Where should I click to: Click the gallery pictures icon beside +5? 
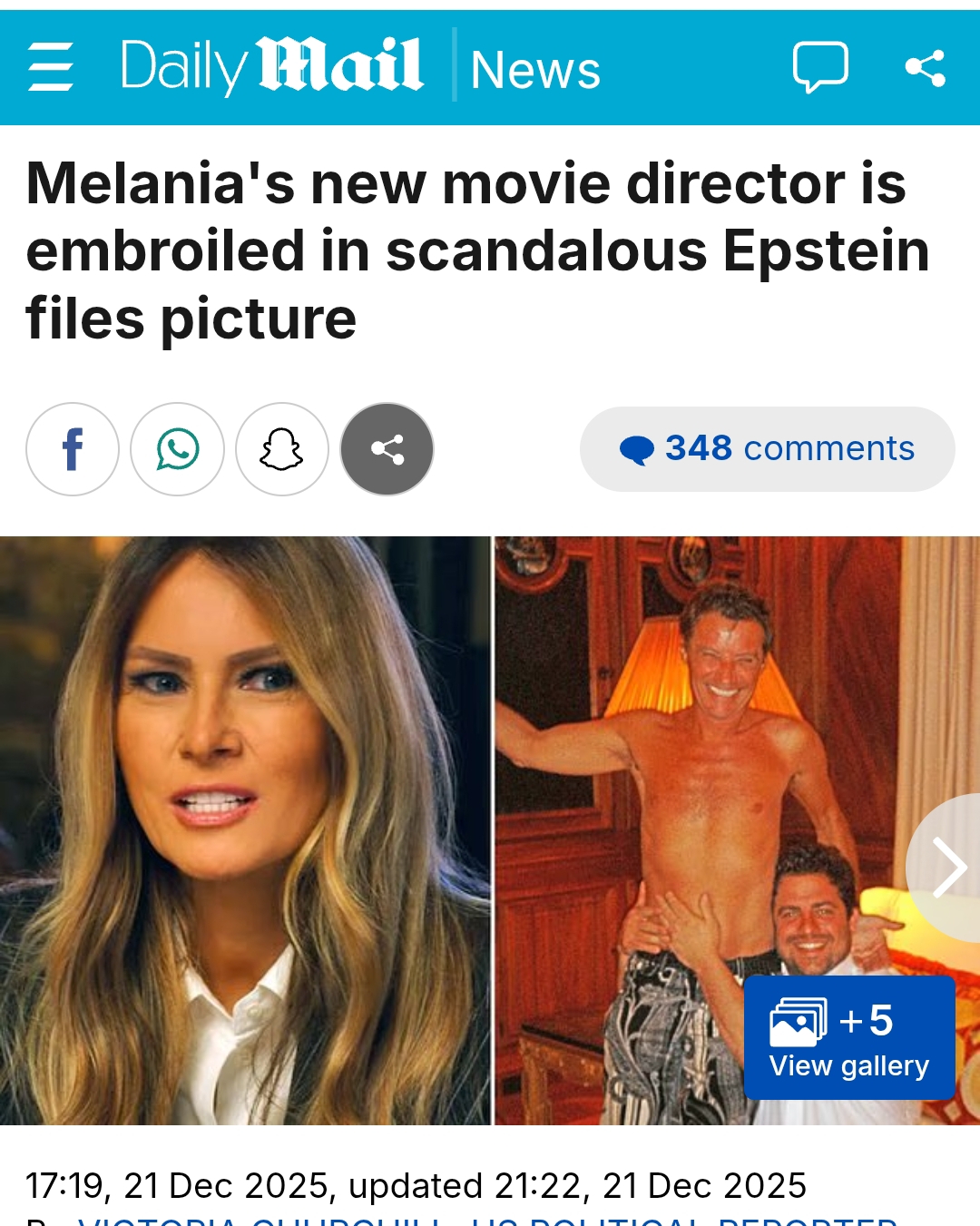point(799,1022)
